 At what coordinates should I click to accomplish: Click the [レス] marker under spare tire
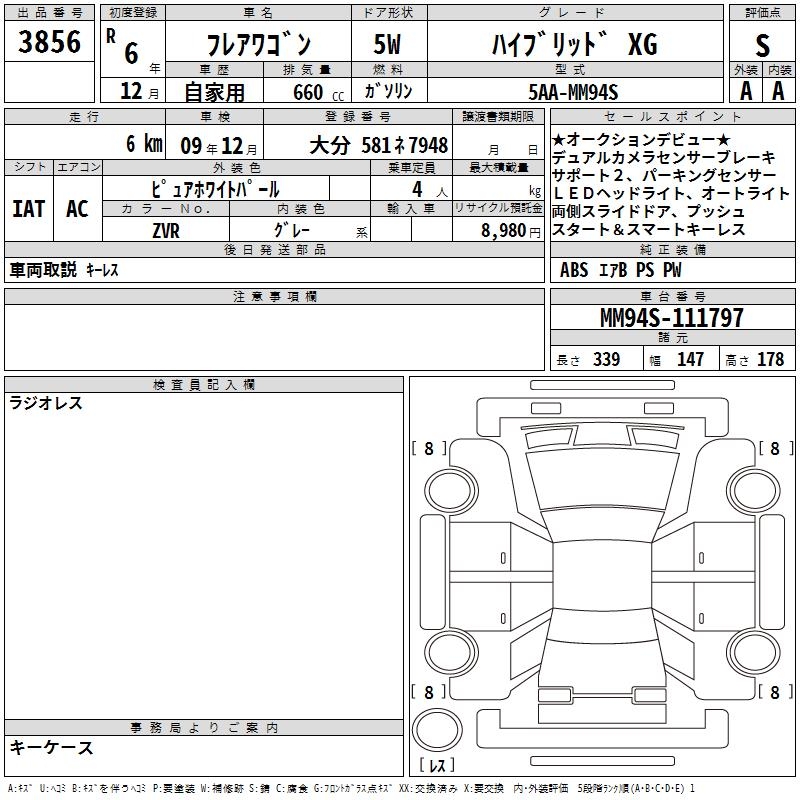coord(437,767)
